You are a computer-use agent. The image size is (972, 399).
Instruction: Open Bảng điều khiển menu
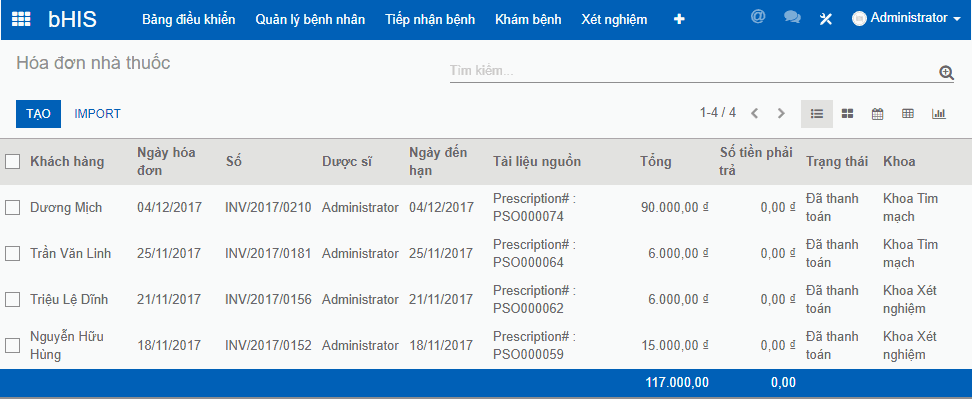(188, 19)
